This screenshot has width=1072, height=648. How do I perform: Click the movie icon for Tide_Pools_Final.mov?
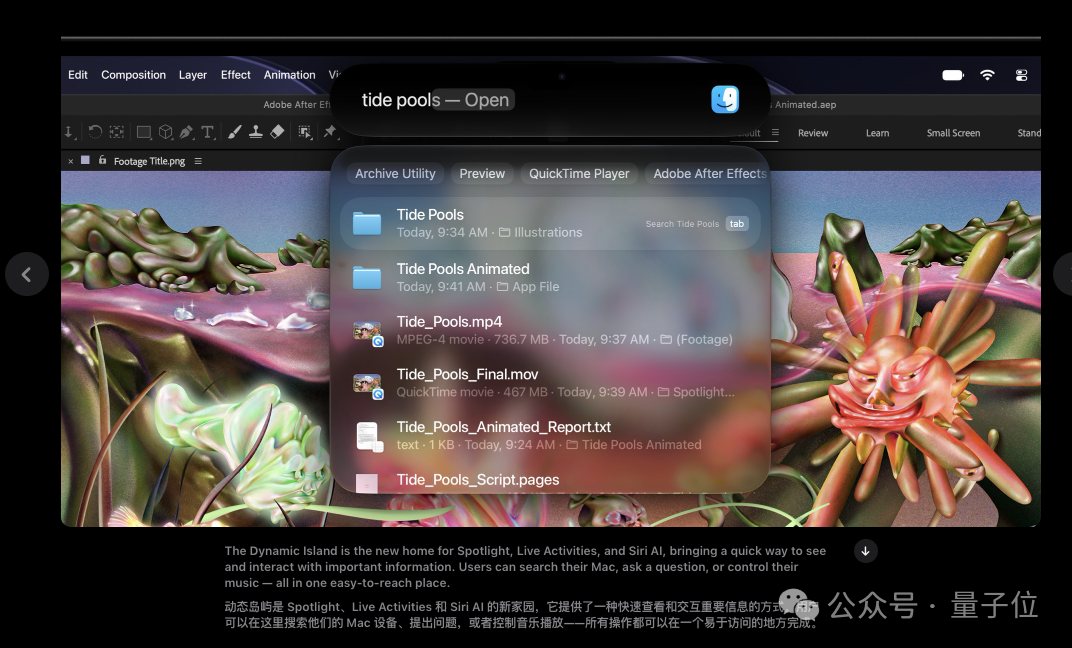367,384
